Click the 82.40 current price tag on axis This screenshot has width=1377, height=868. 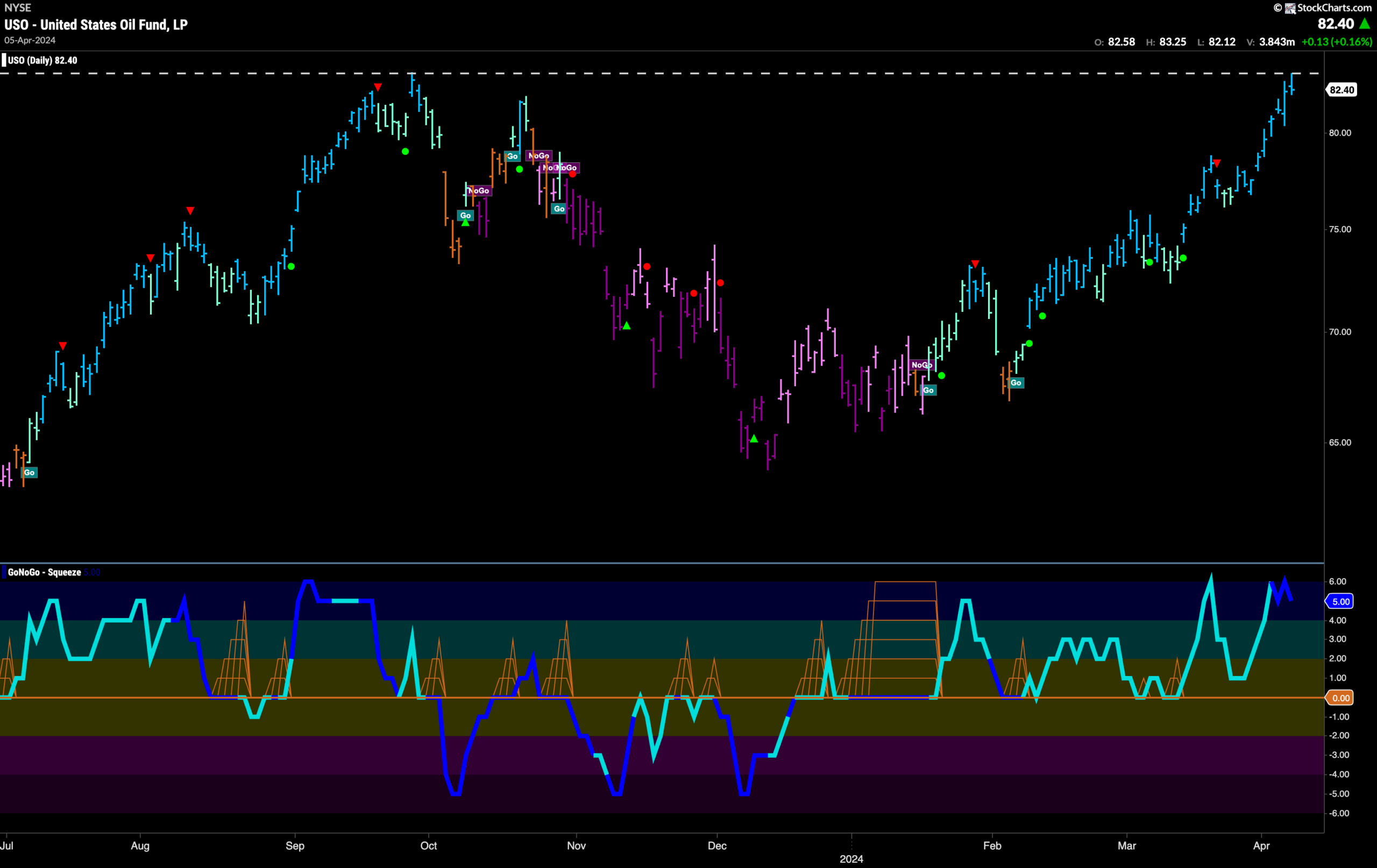tap(1341, 90)
